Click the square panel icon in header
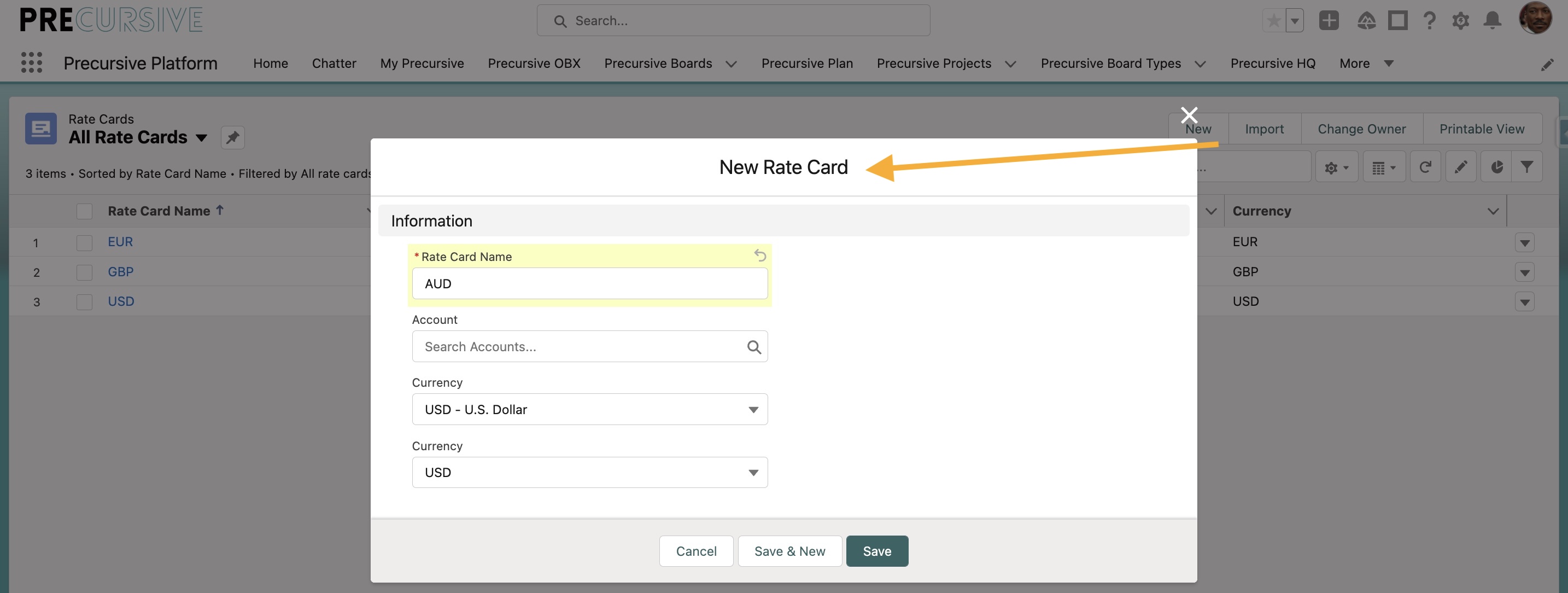Screen dimensions: 1568x593 coord(1397,21)
